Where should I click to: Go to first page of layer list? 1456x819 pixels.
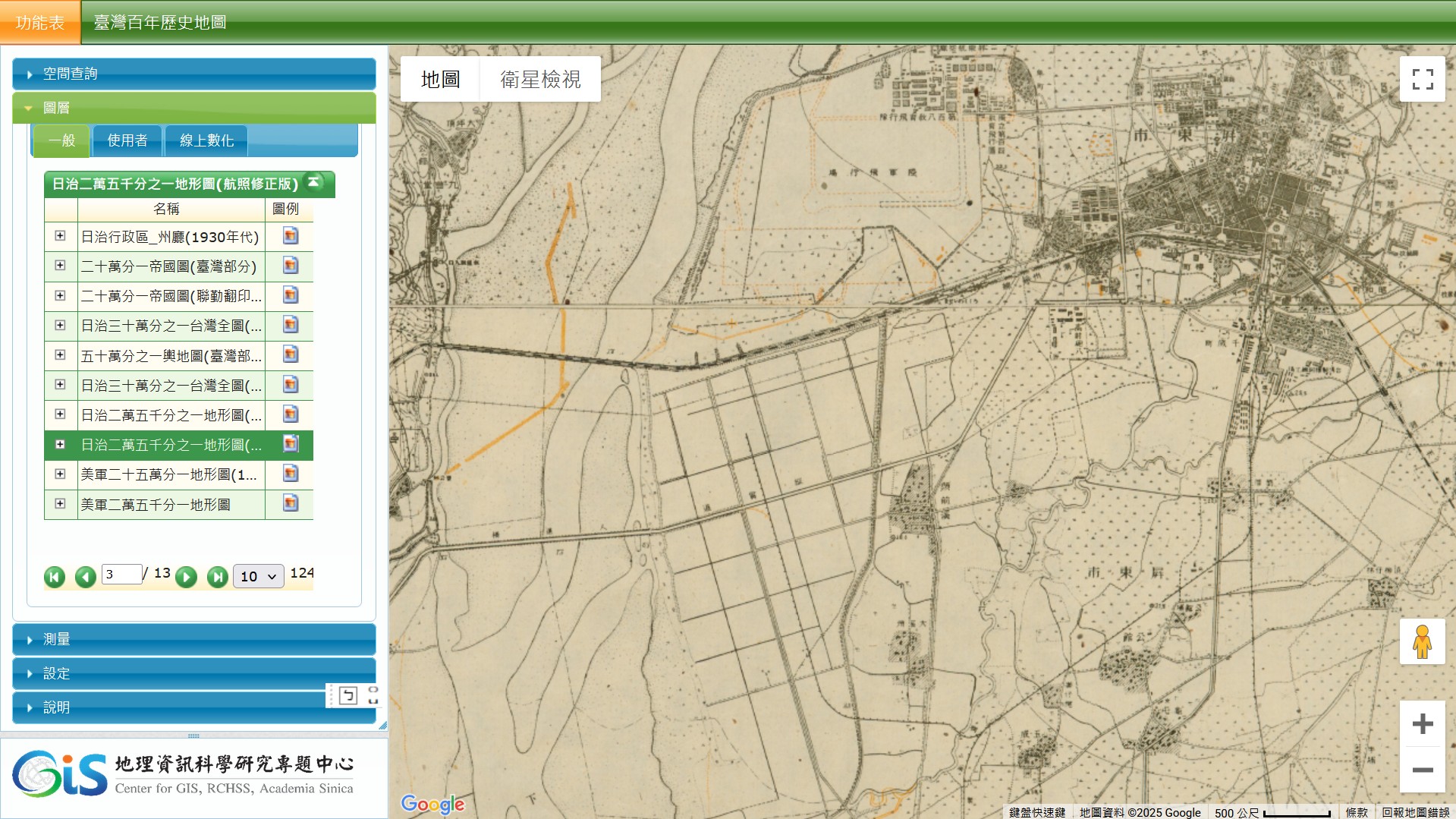55,577
